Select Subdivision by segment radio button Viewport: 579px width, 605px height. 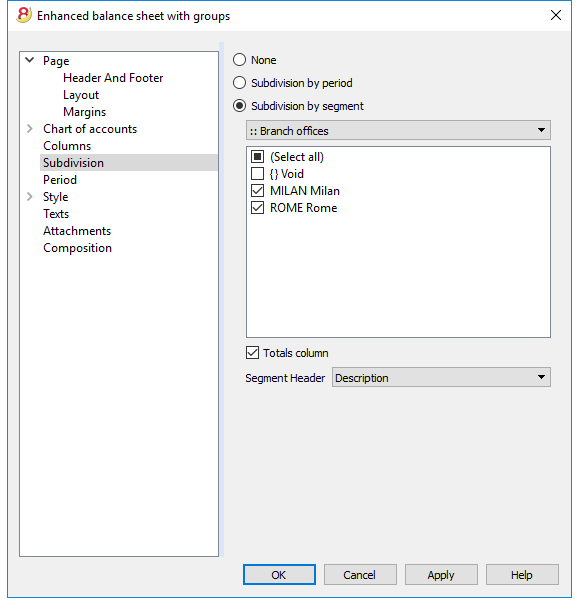(x=239, y=106)
